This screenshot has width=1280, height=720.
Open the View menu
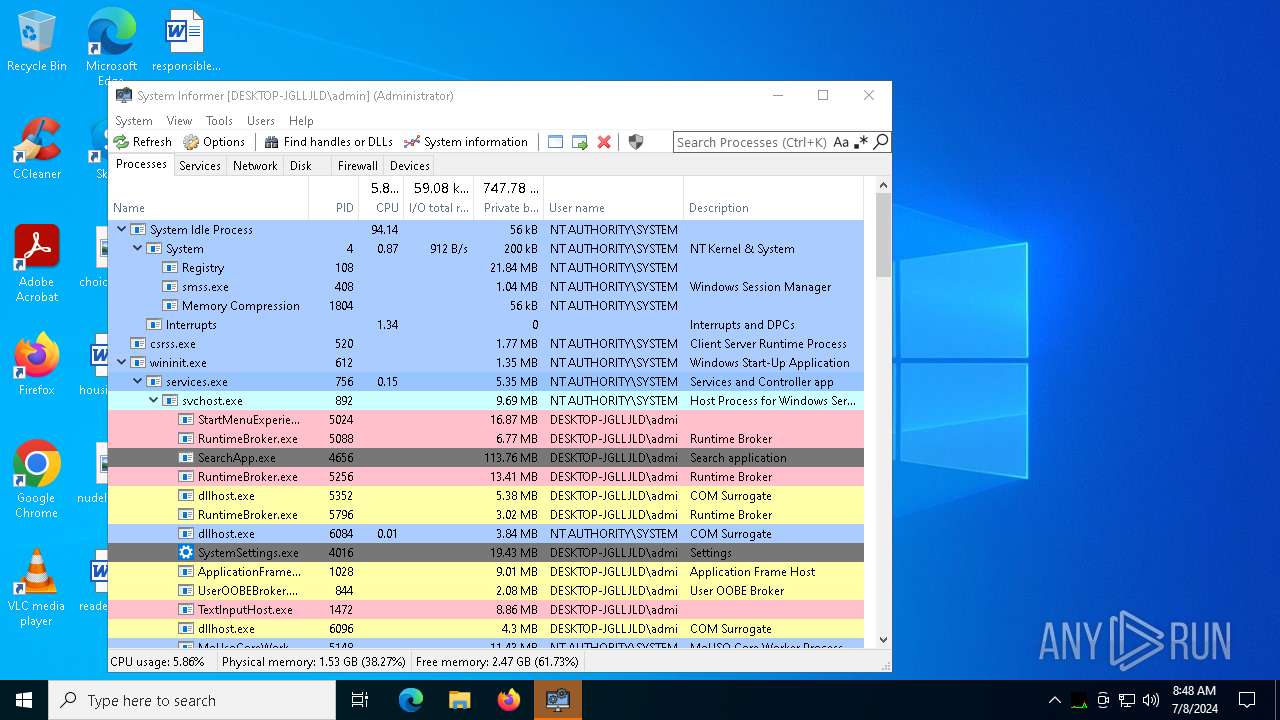click(179, 121)
